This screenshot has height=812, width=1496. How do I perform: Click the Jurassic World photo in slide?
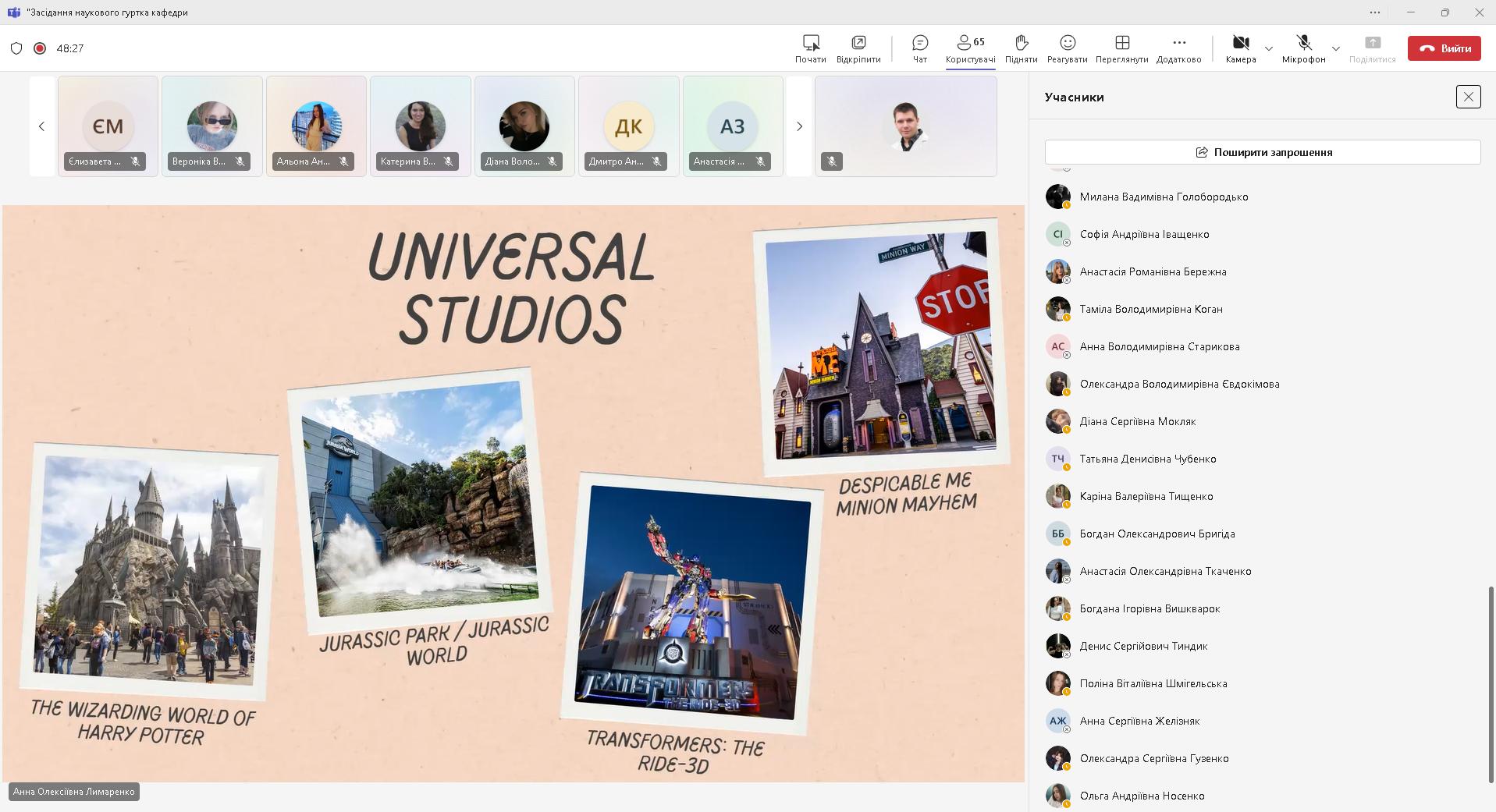point(419,498)
